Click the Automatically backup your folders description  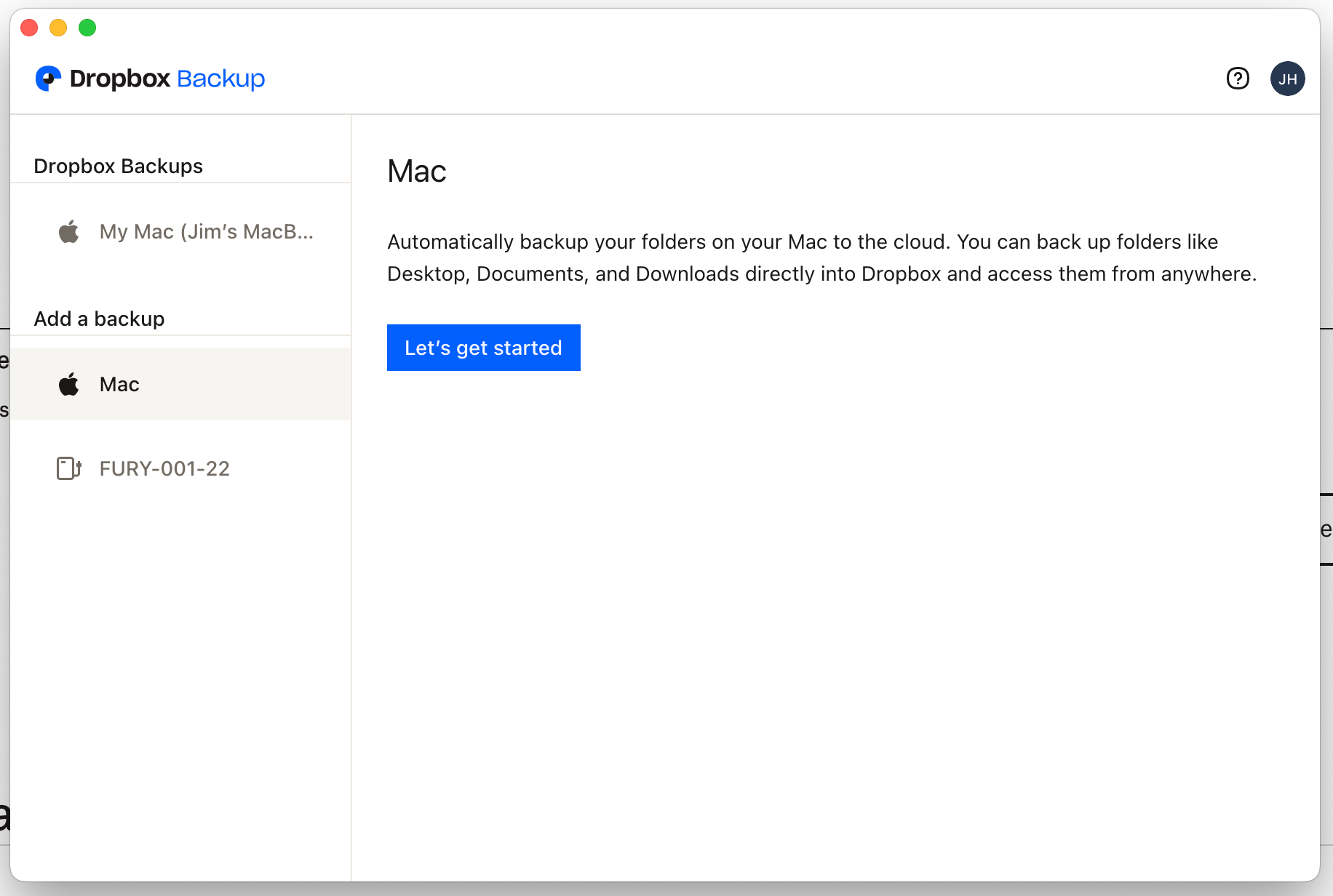click(x=821, y=257)
